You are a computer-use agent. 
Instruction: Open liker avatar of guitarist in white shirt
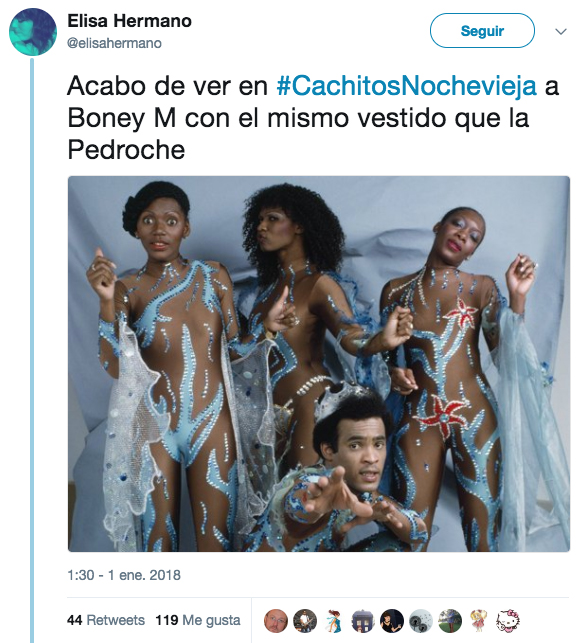pyautogui.click(x=305, y=620)
